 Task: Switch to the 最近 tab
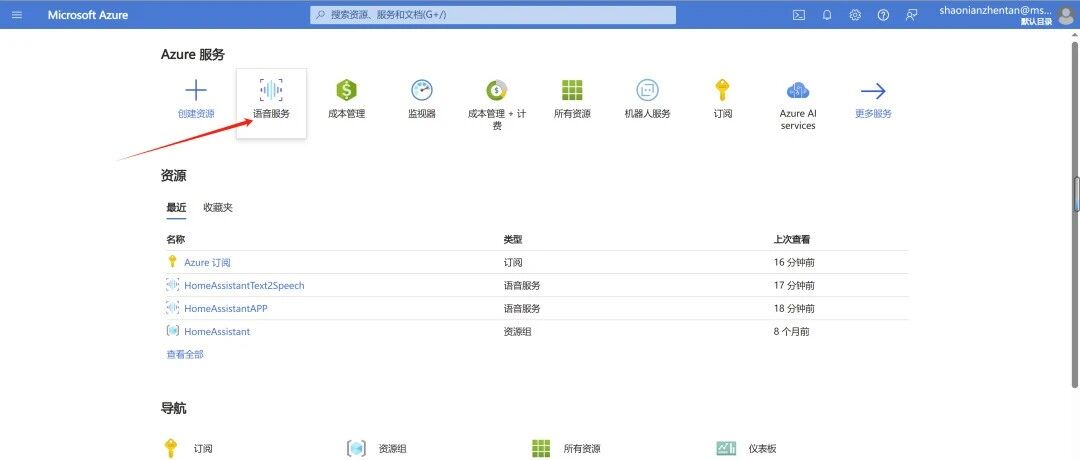[176, 207]
